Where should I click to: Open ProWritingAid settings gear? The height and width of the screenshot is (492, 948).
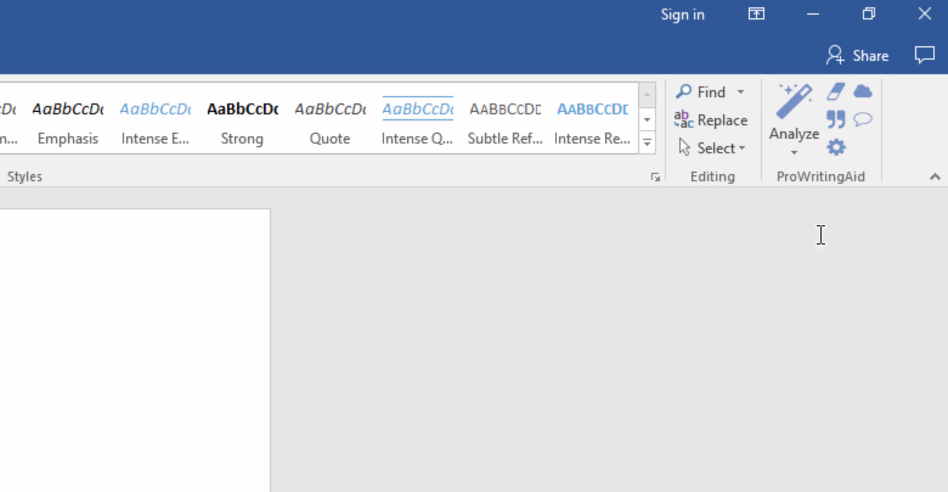point(836,147)
